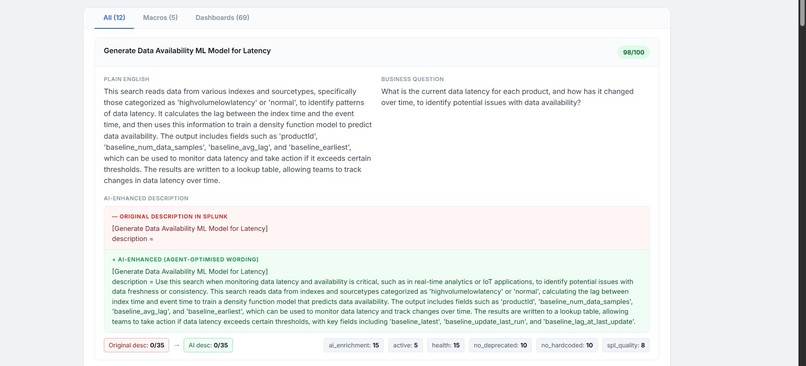The image size is (806, 366).
Task: Select the ai_enrichment: 15 chip
Action: point(354,345)
